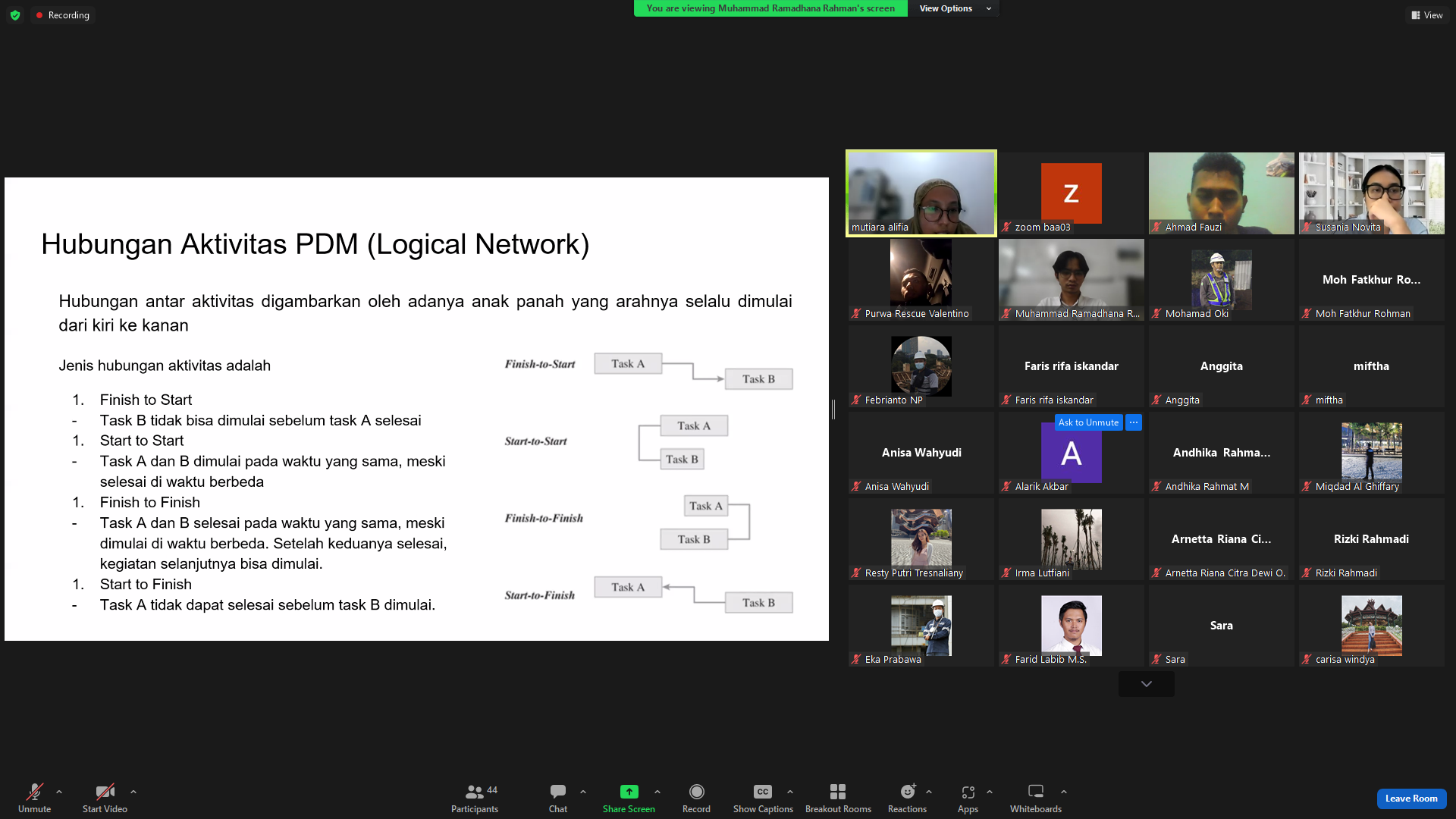Screen dimensions: 1456x819
Task: Open the Chat panel
Action: (x=558, y=798)
